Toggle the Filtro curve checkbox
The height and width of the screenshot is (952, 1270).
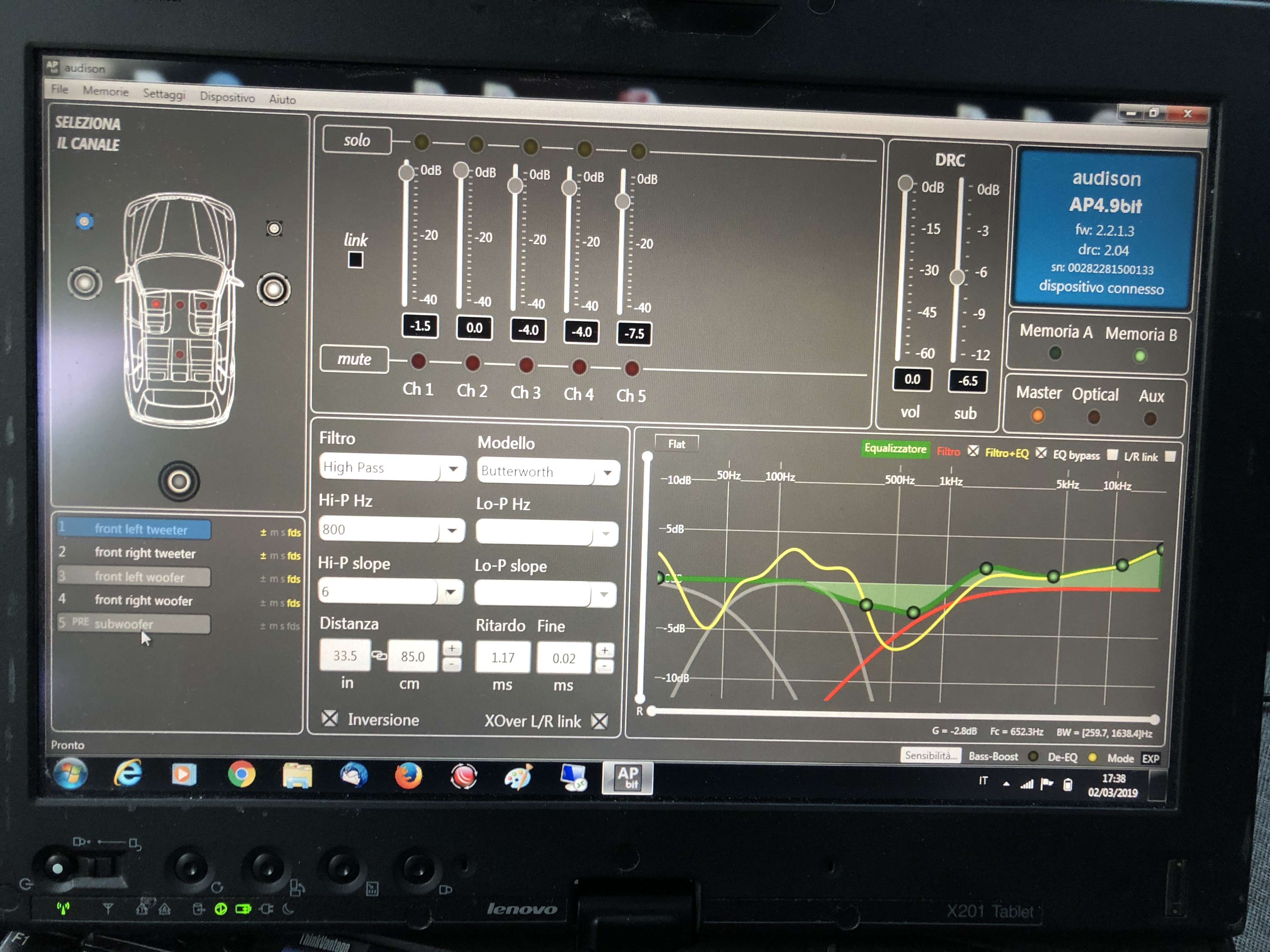[973, 450]
